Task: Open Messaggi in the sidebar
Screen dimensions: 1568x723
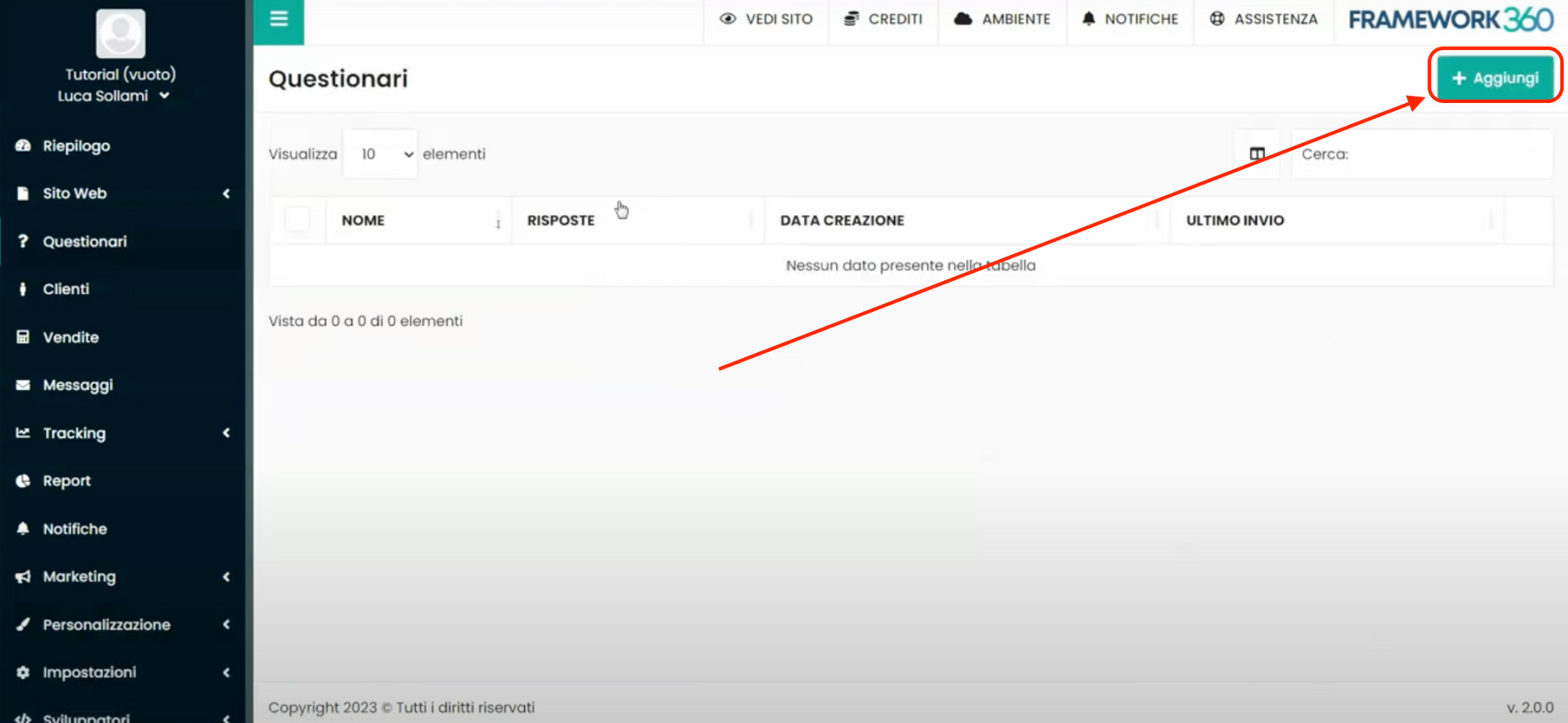Action: (x=78, y=385)
